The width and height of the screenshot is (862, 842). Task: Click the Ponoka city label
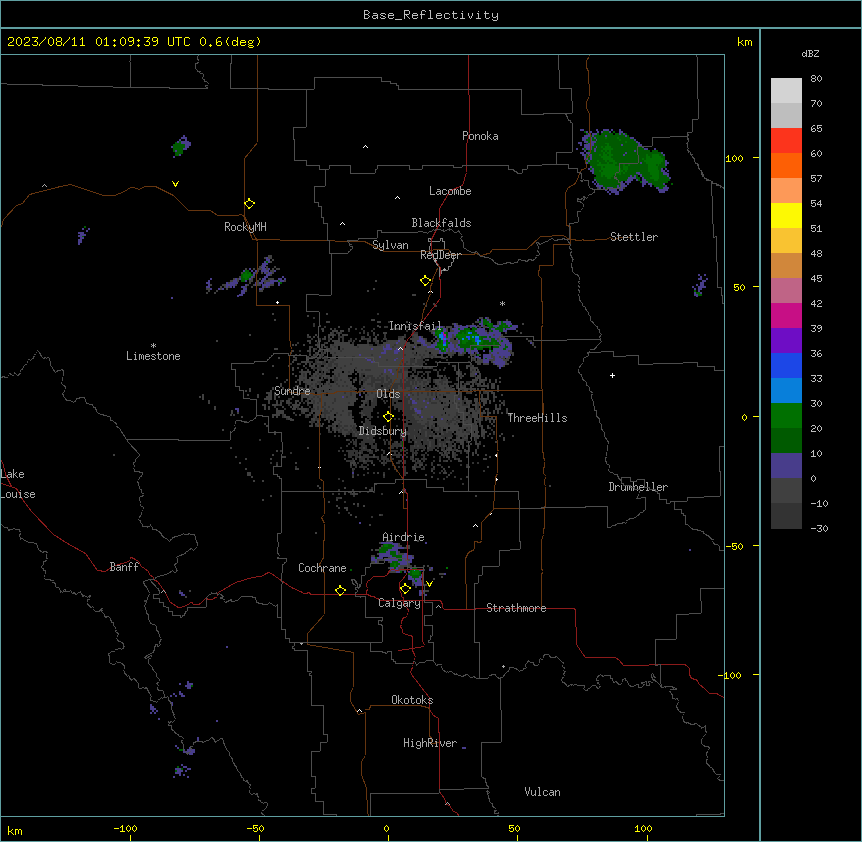(480, 136)
